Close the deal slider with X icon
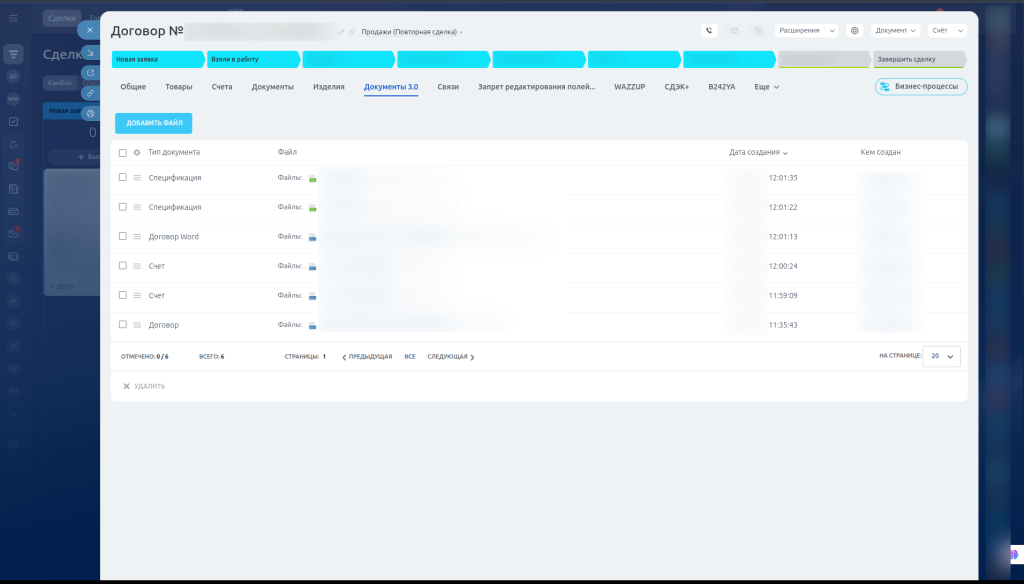The image size is (1024, 584). 90,30
